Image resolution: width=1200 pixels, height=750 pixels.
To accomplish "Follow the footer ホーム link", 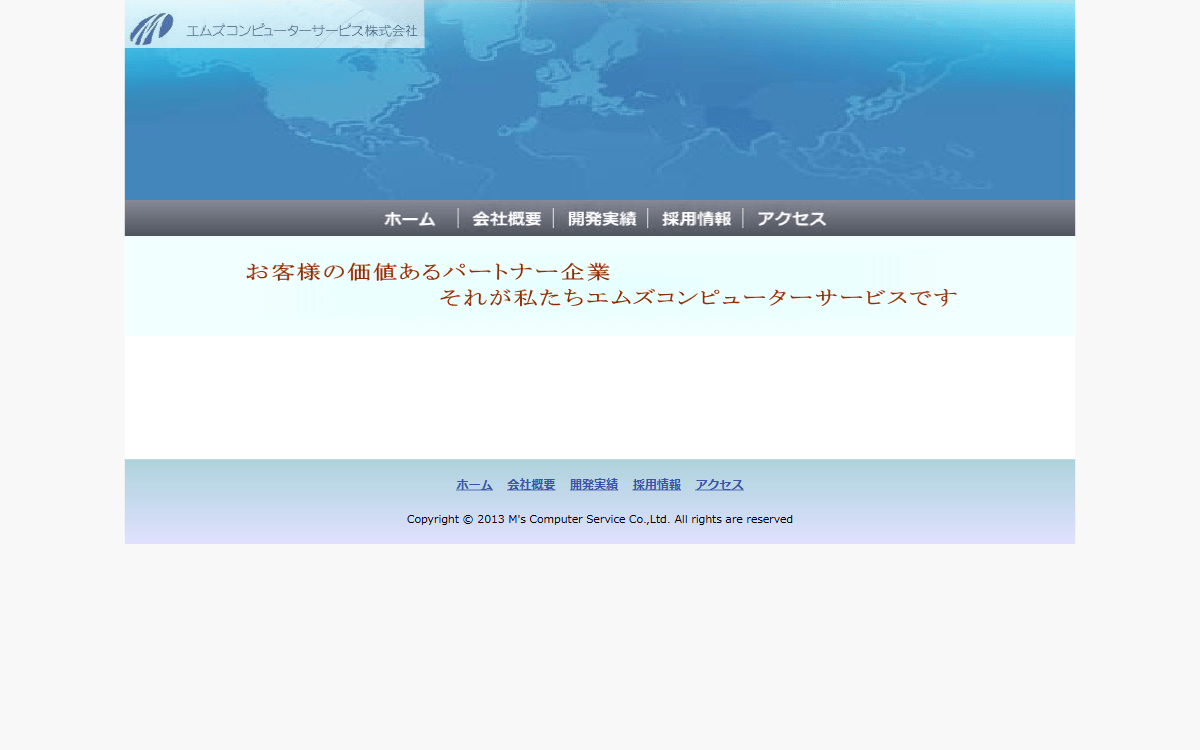I will (x=474, y=485).
